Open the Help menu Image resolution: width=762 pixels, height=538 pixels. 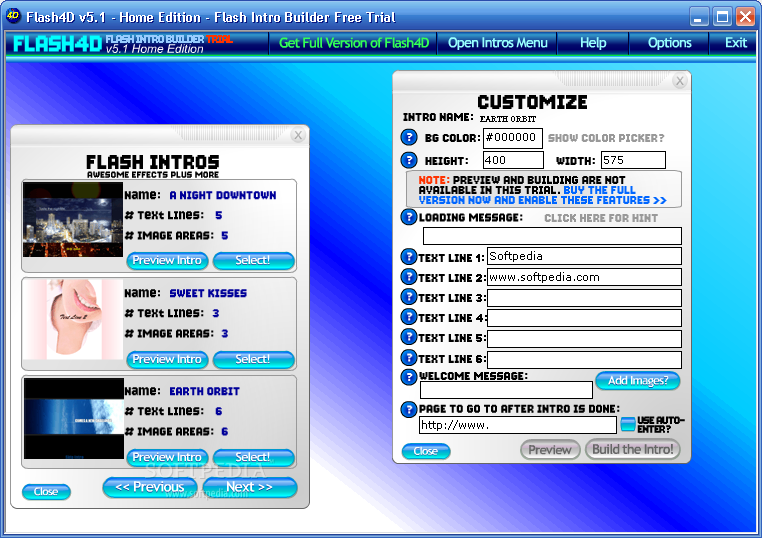click(593, 43)
